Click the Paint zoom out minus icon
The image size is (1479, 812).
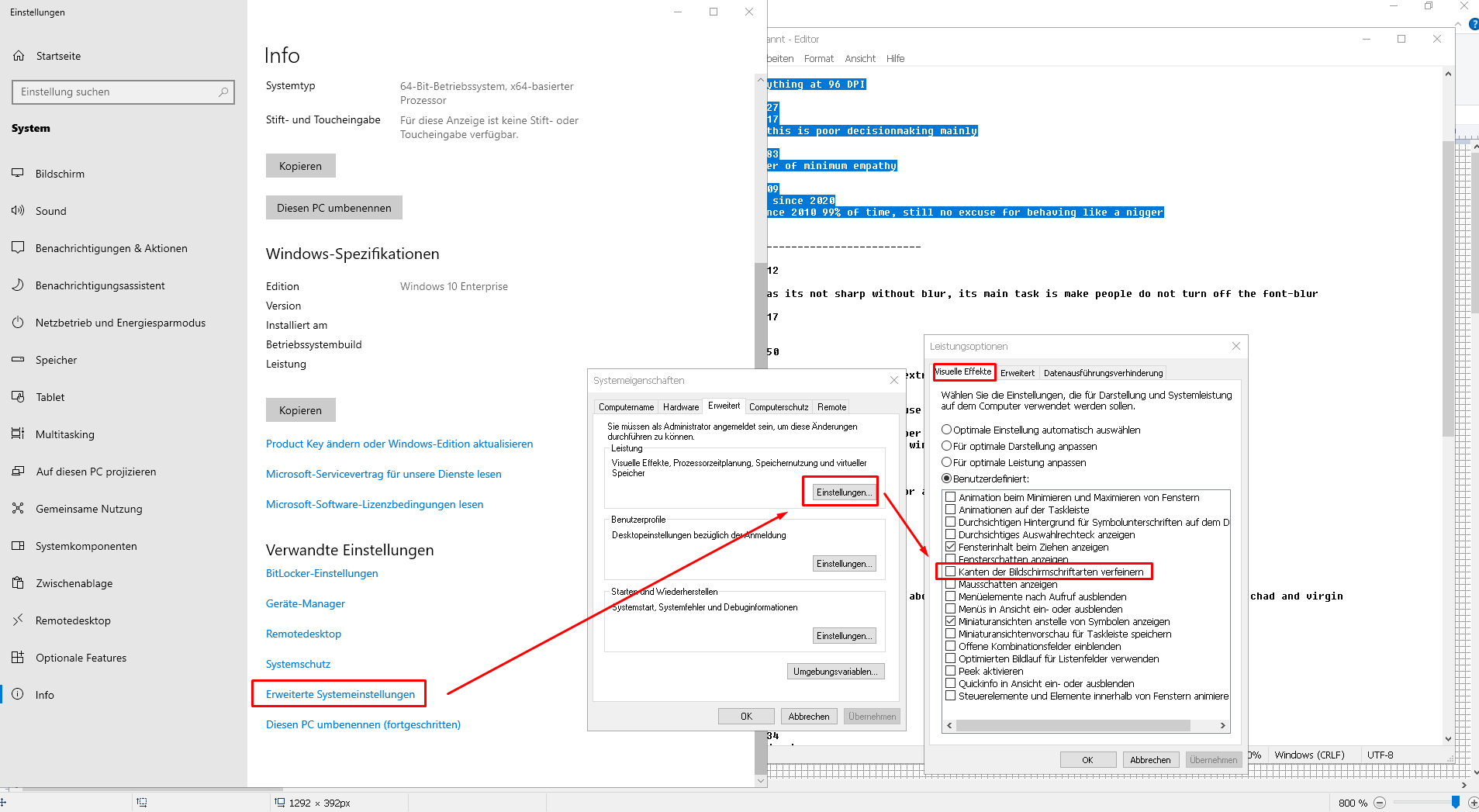pos(1380,803)
